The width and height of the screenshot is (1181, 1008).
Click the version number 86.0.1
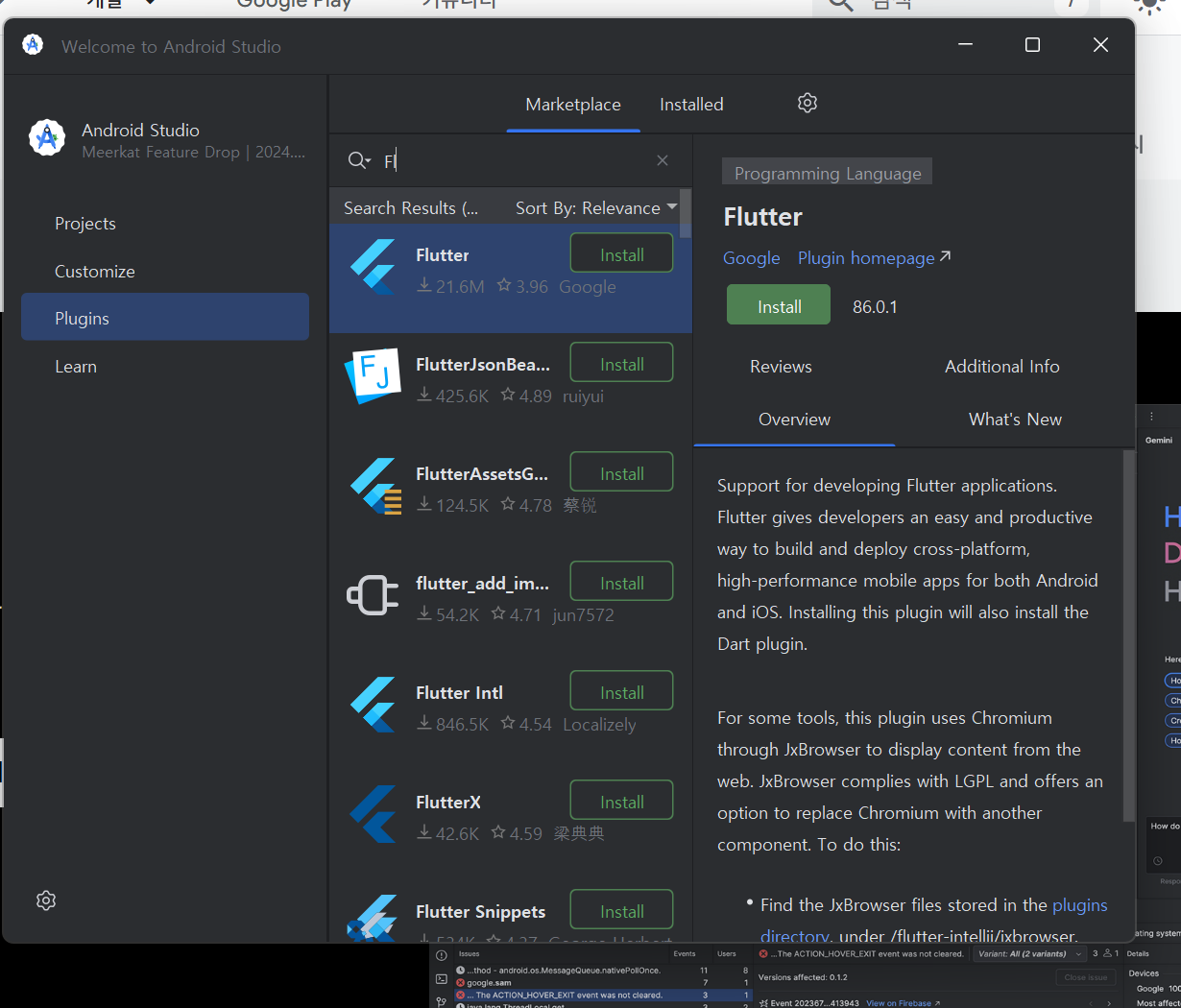pyautogui.click(x=875, y=307)
